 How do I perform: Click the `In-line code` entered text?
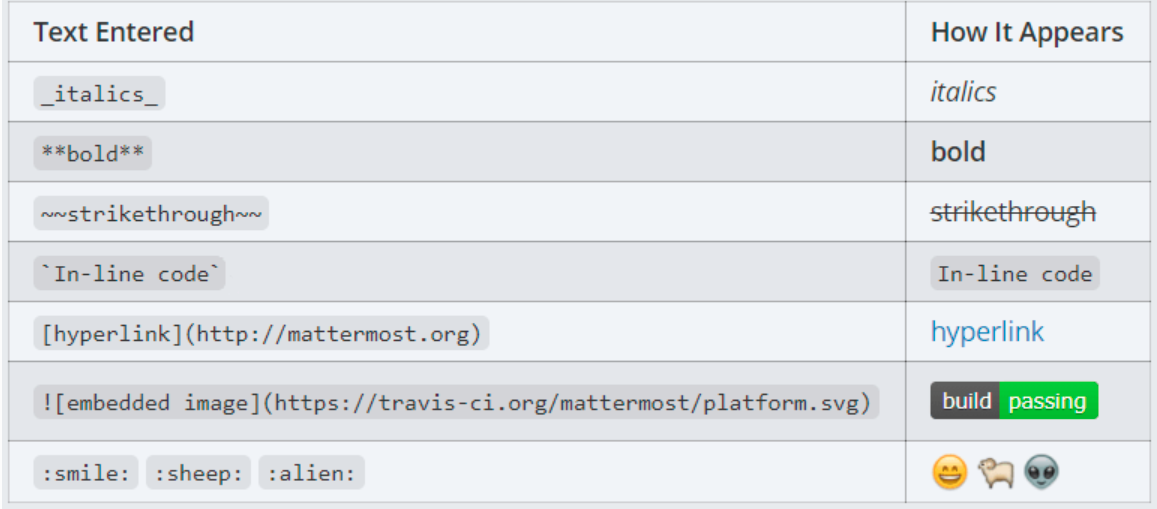[129, 273]
